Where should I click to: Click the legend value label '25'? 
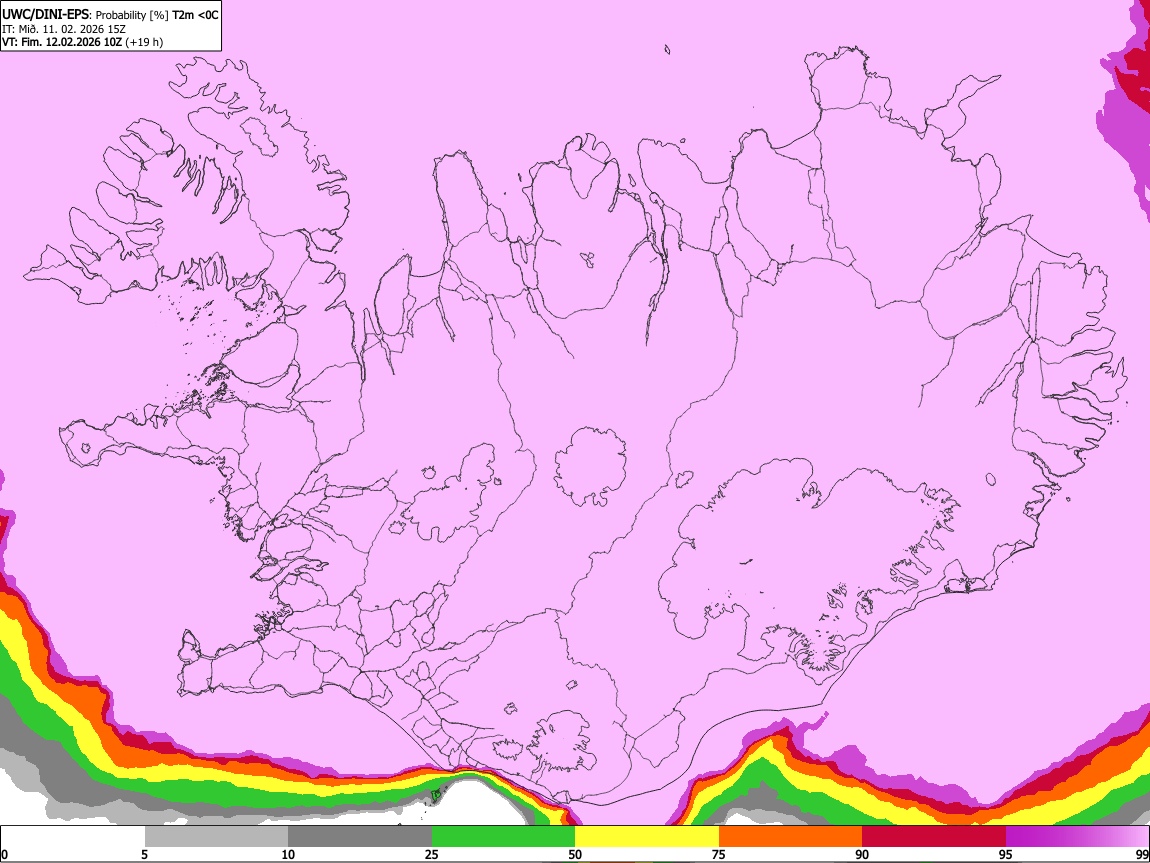coord(432,854)
